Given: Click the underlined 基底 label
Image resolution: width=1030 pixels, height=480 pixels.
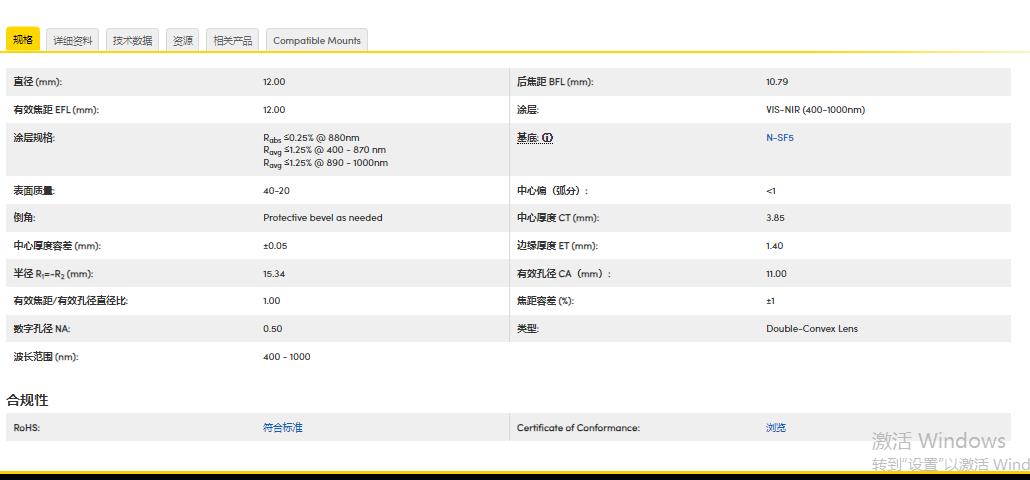Looking at the screenshot, I should pyautogui.click(x=527, y=138).
